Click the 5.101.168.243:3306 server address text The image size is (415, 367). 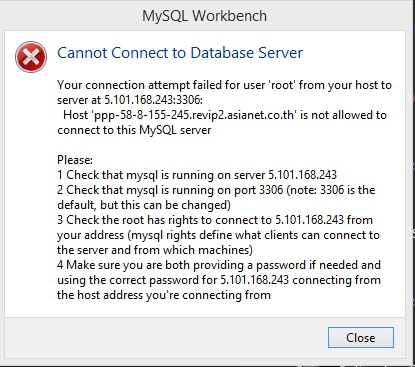click(154, 100)
